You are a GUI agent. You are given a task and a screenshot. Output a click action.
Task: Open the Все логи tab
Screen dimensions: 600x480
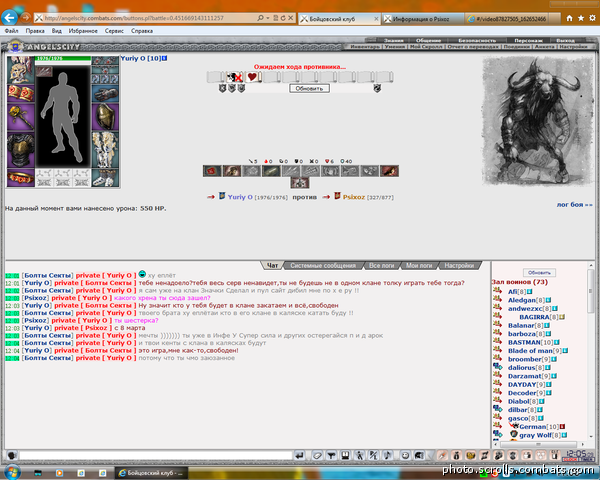point(382,265)
